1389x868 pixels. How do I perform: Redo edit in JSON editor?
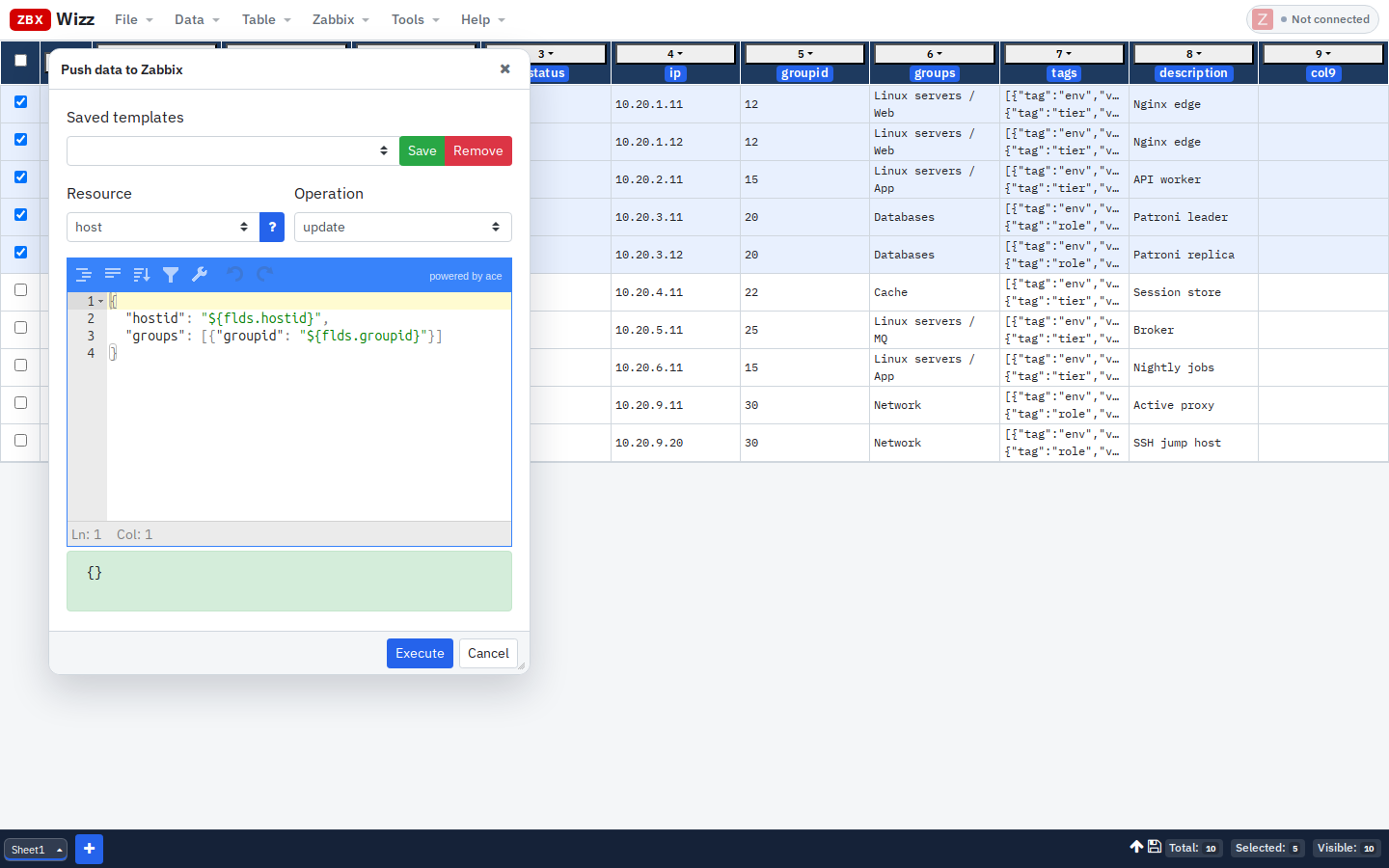click(x=264, y=275)
